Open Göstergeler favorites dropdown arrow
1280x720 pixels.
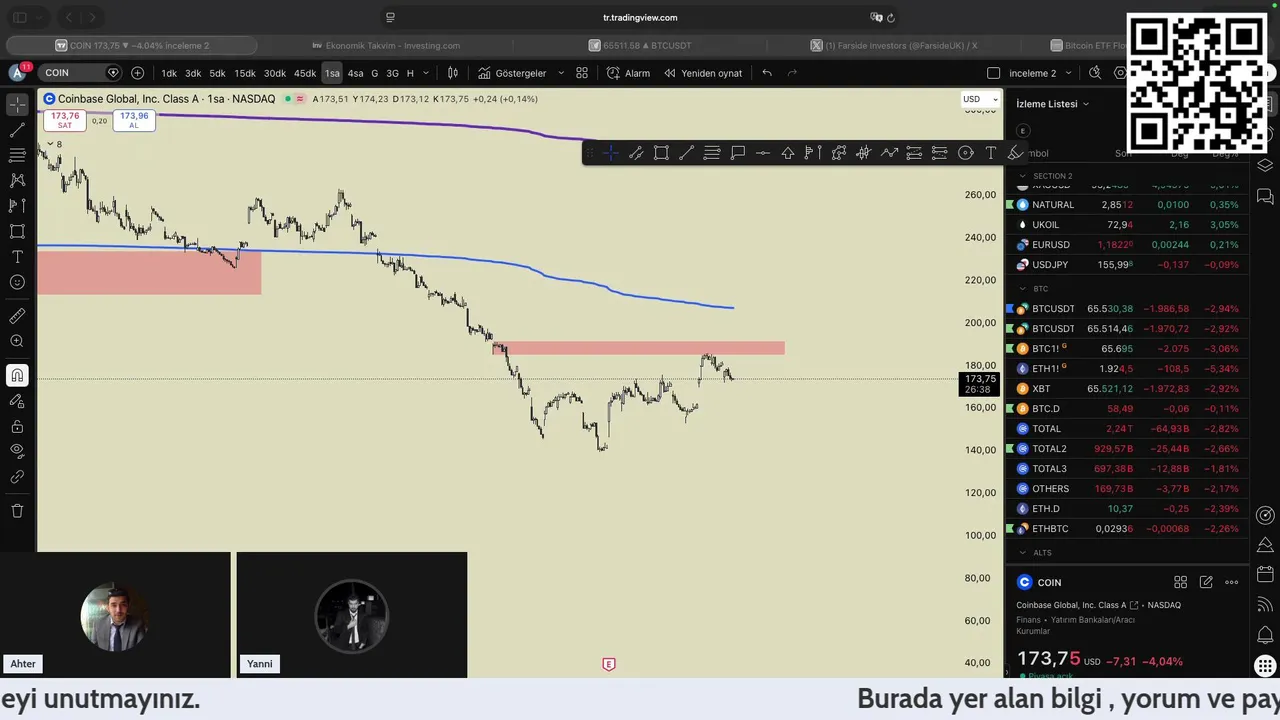[561, 73]
